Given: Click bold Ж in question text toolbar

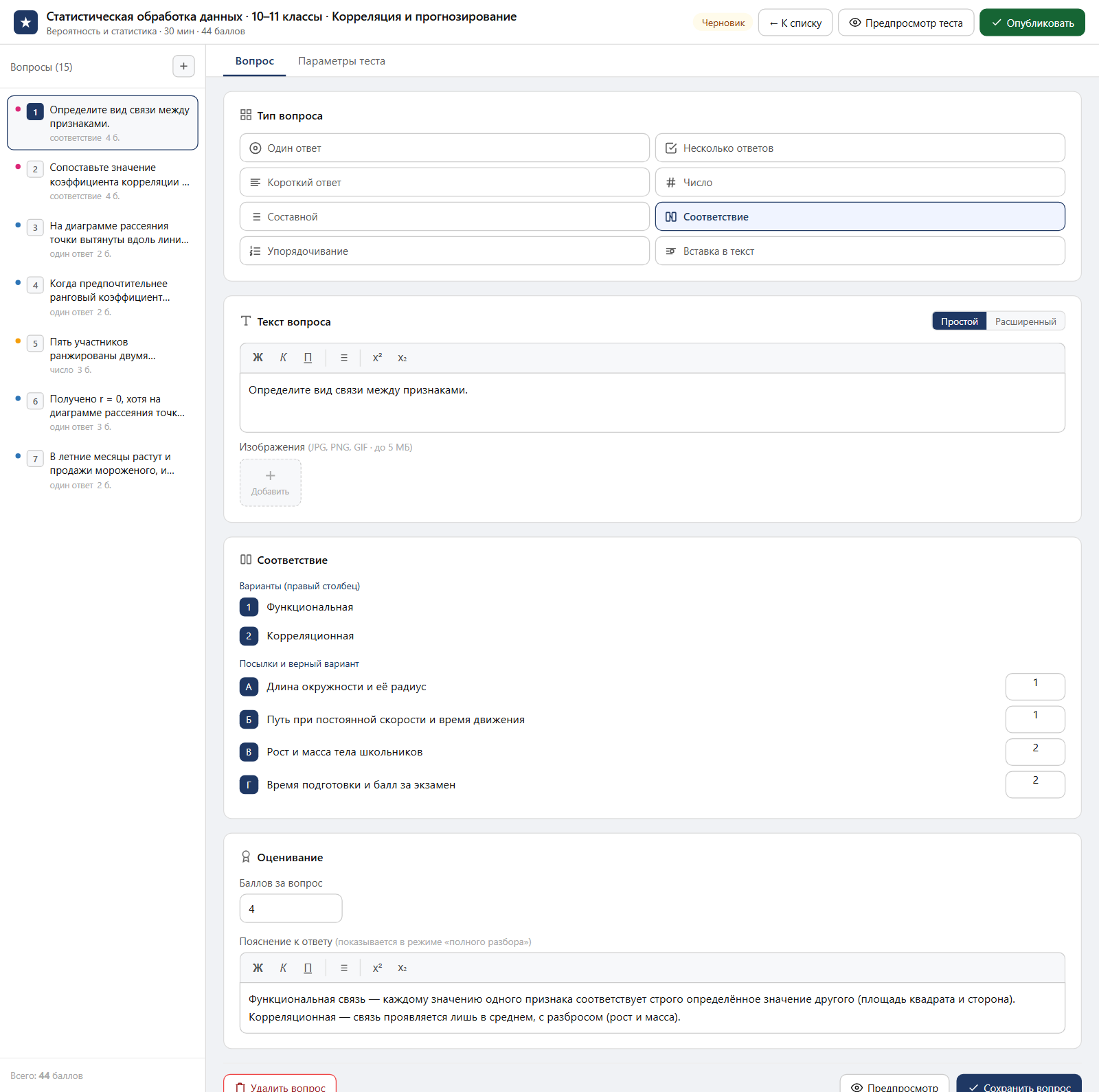Looking at the screenshot, I should click(x=258, y=358).
